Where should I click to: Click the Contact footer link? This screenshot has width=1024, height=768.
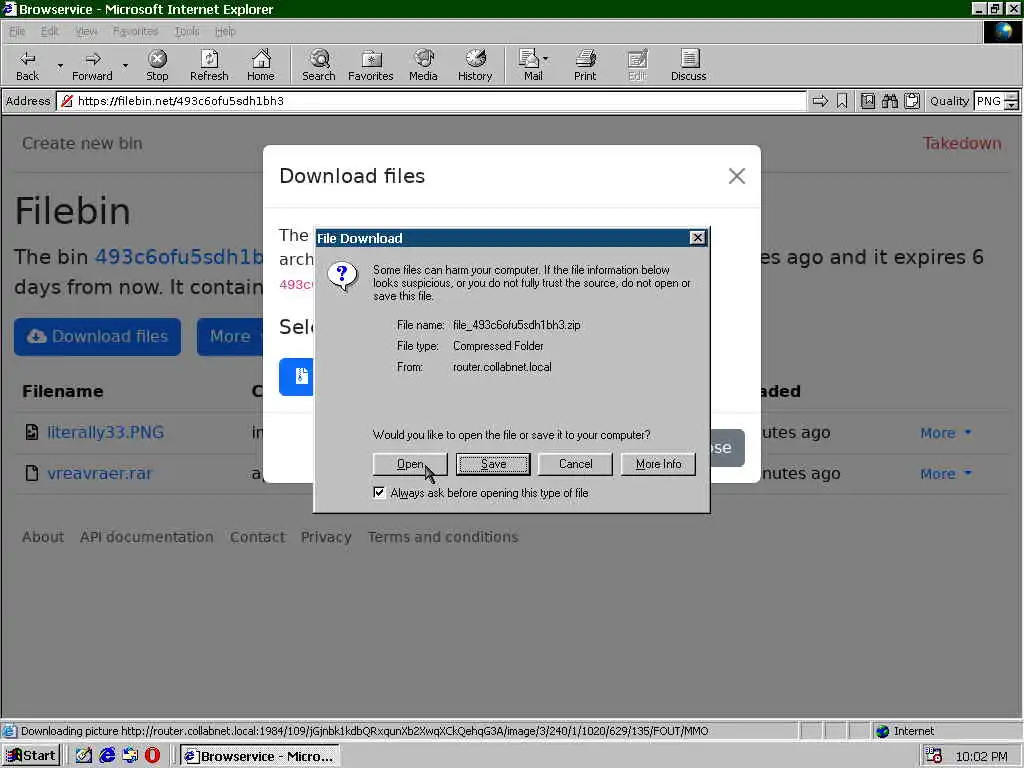257,537
